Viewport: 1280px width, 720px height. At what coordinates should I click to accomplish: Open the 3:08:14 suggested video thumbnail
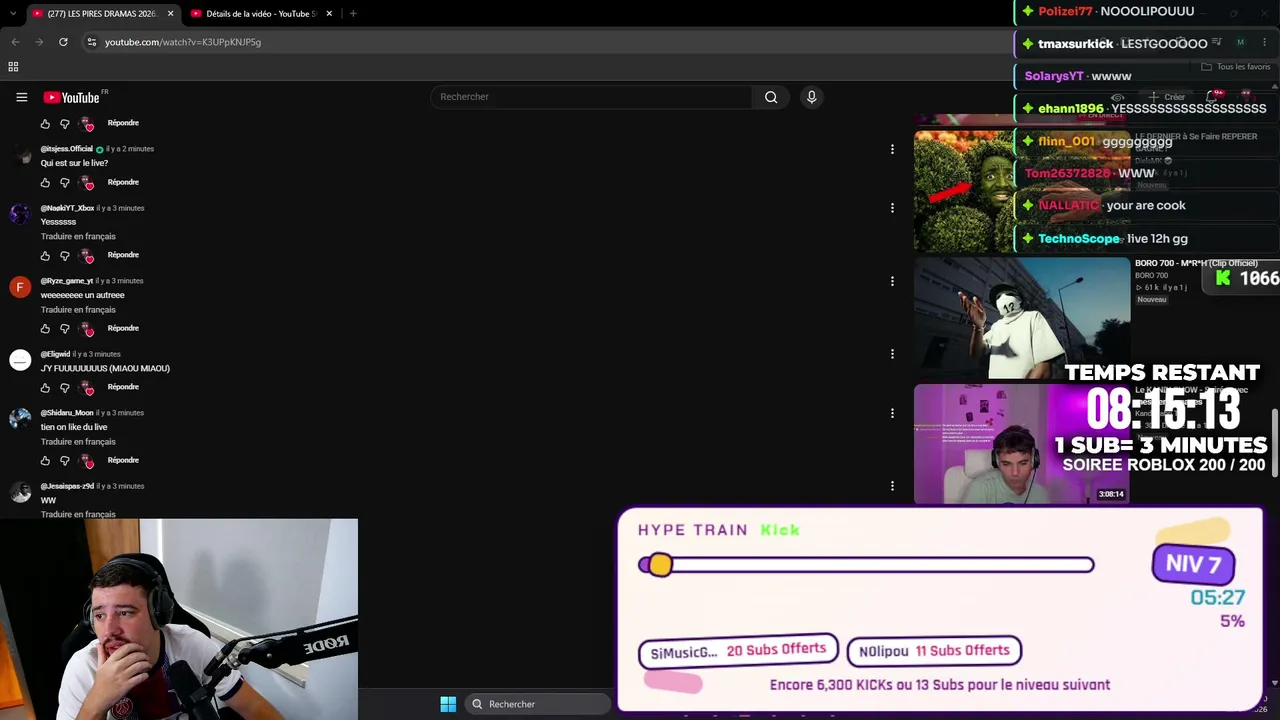pyautogui.click(x=1022, y=443)
